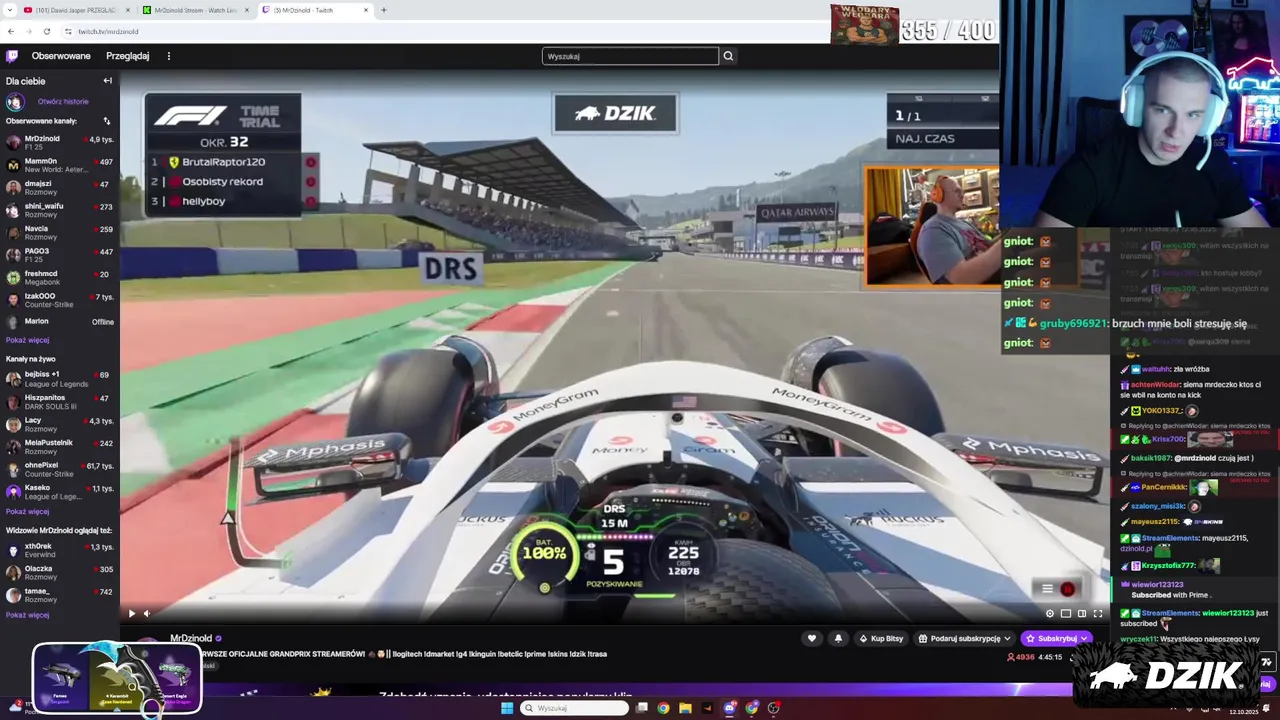Screen dimensions: 1280x720
Task: Open Podaruj subskrypcję gift dropdown
Action: tap(965, 638)
